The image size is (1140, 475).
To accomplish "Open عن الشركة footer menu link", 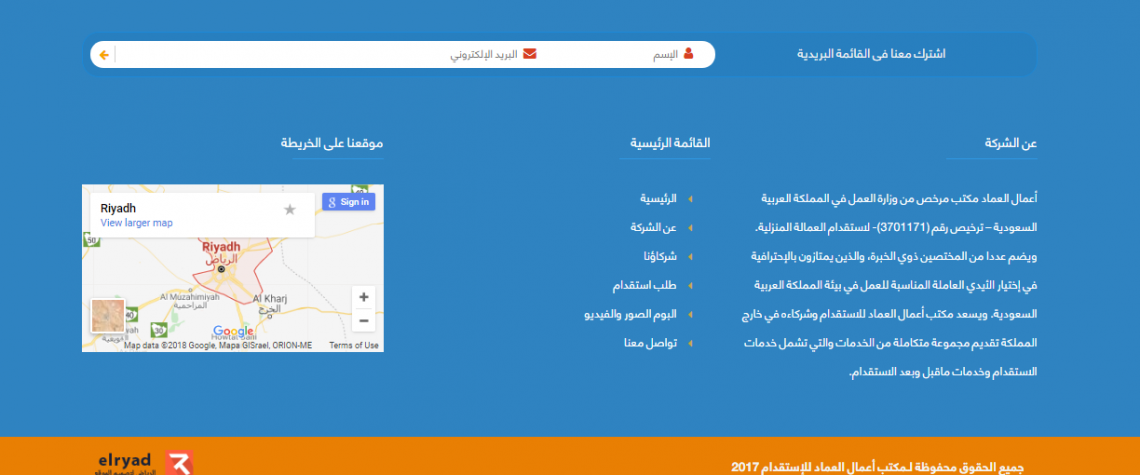I will (x=653, y=228).
